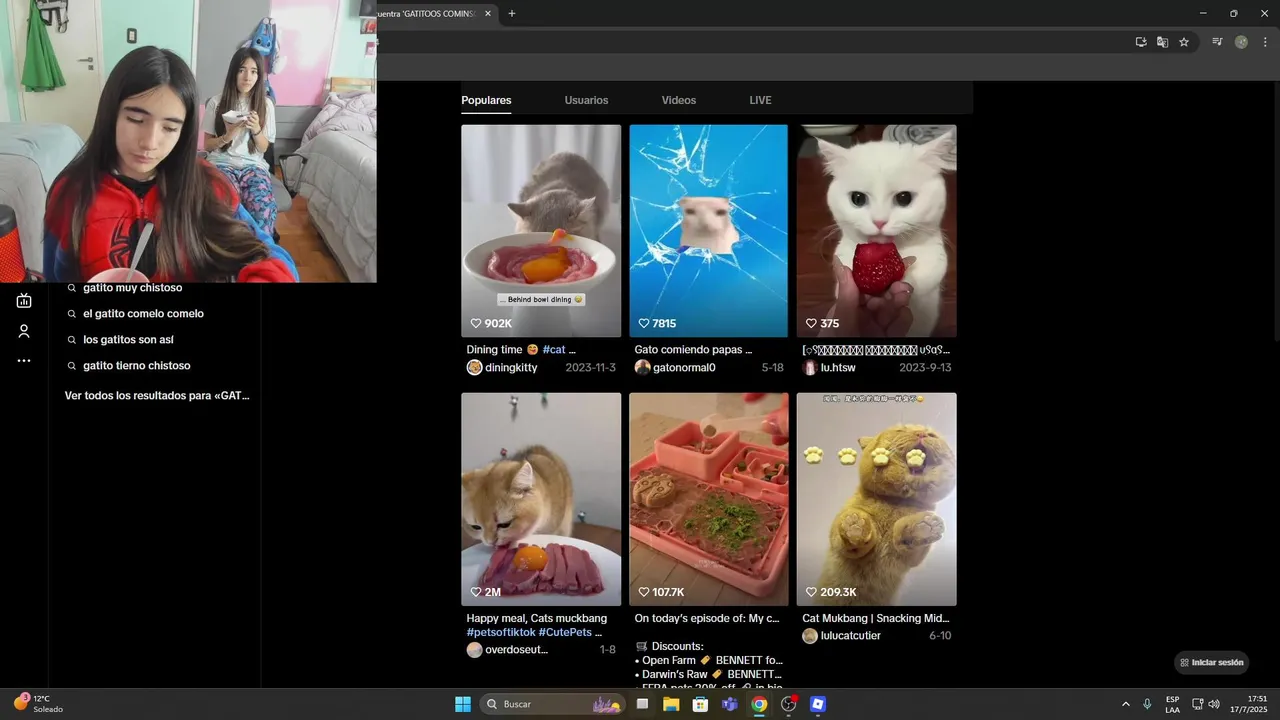The width and height of the screenshot is (1280, 720).
Task: Open the ESP LAA language switcher
Action: 1172,704
